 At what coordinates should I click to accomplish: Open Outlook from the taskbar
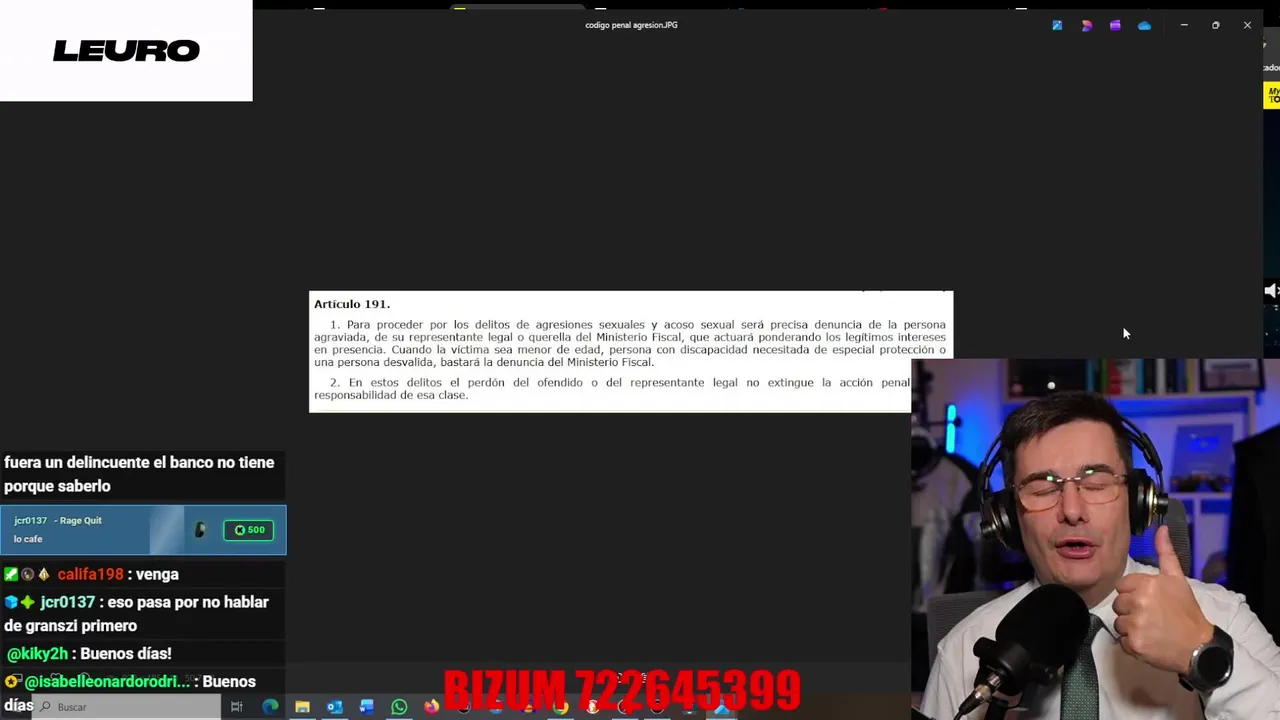coord(334,707)
